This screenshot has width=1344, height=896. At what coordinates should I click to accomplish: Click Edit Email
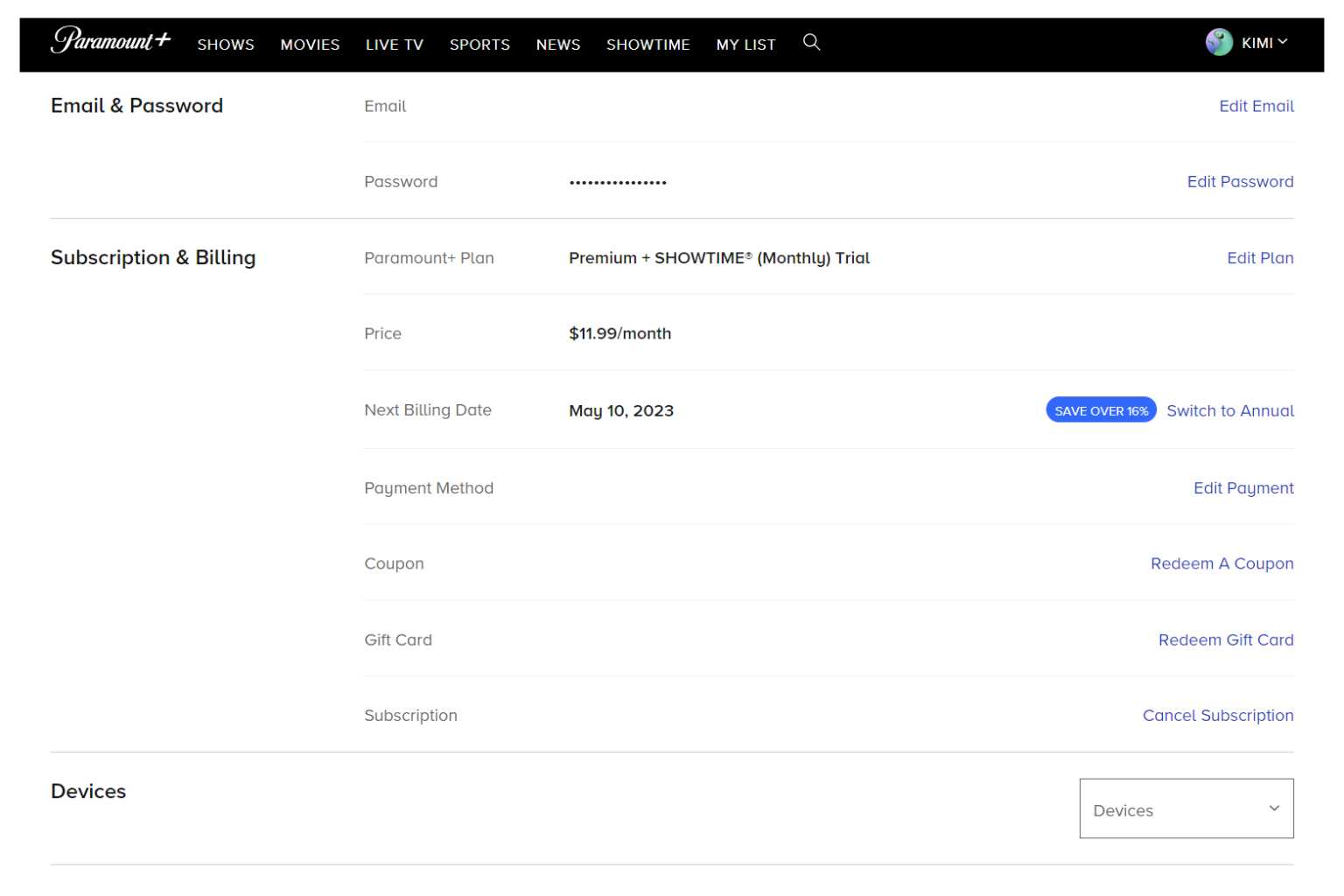(x=1256, y=106)
